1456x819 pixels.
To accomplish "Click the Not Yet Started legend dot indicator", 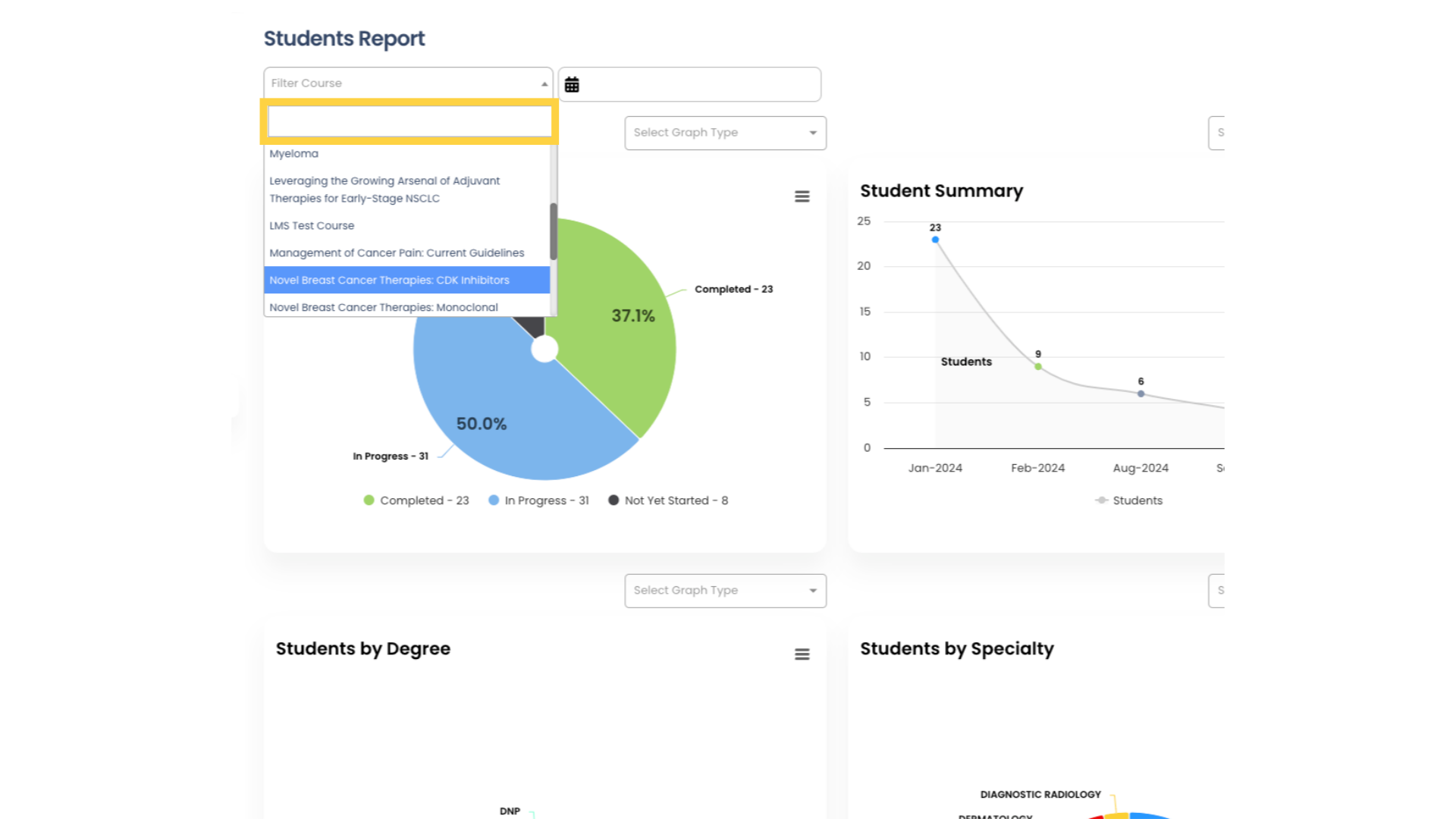I will (x=613, y=500).
